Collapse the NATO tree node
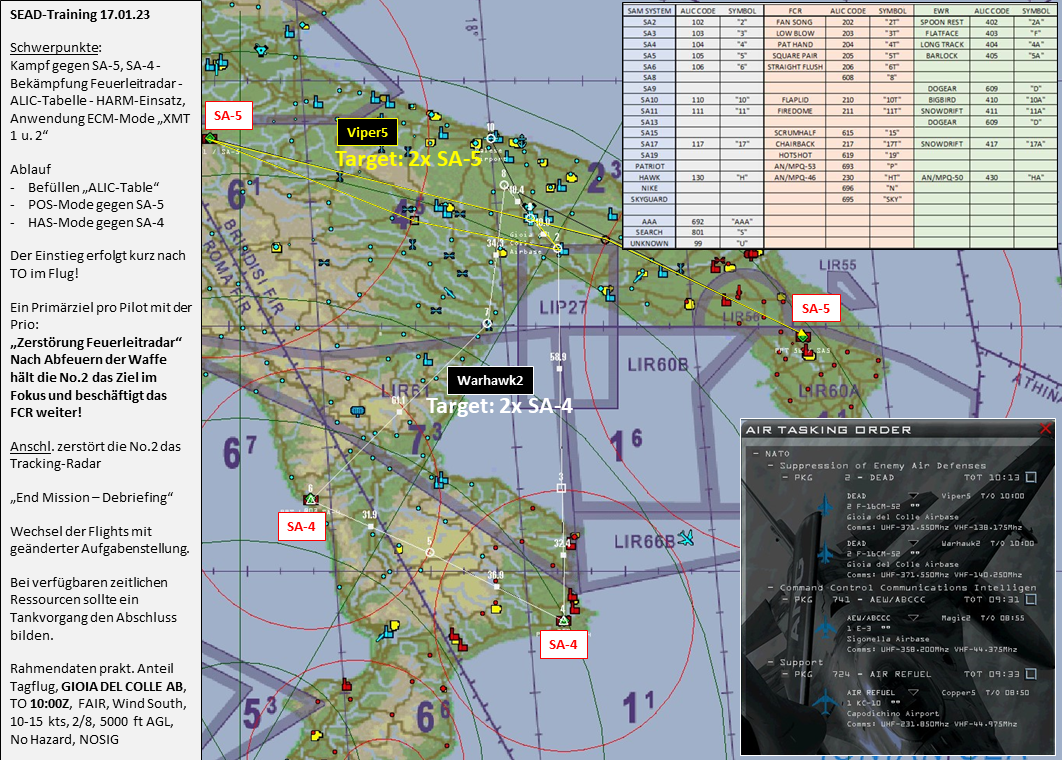This screenshot has width=1062, height=760. coord(756,454)
